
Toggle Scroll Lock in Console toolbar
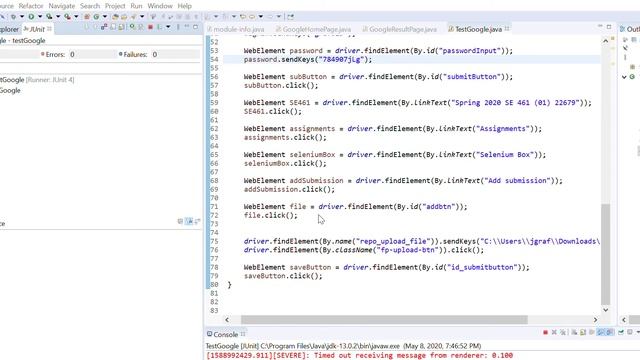(583, 332)
